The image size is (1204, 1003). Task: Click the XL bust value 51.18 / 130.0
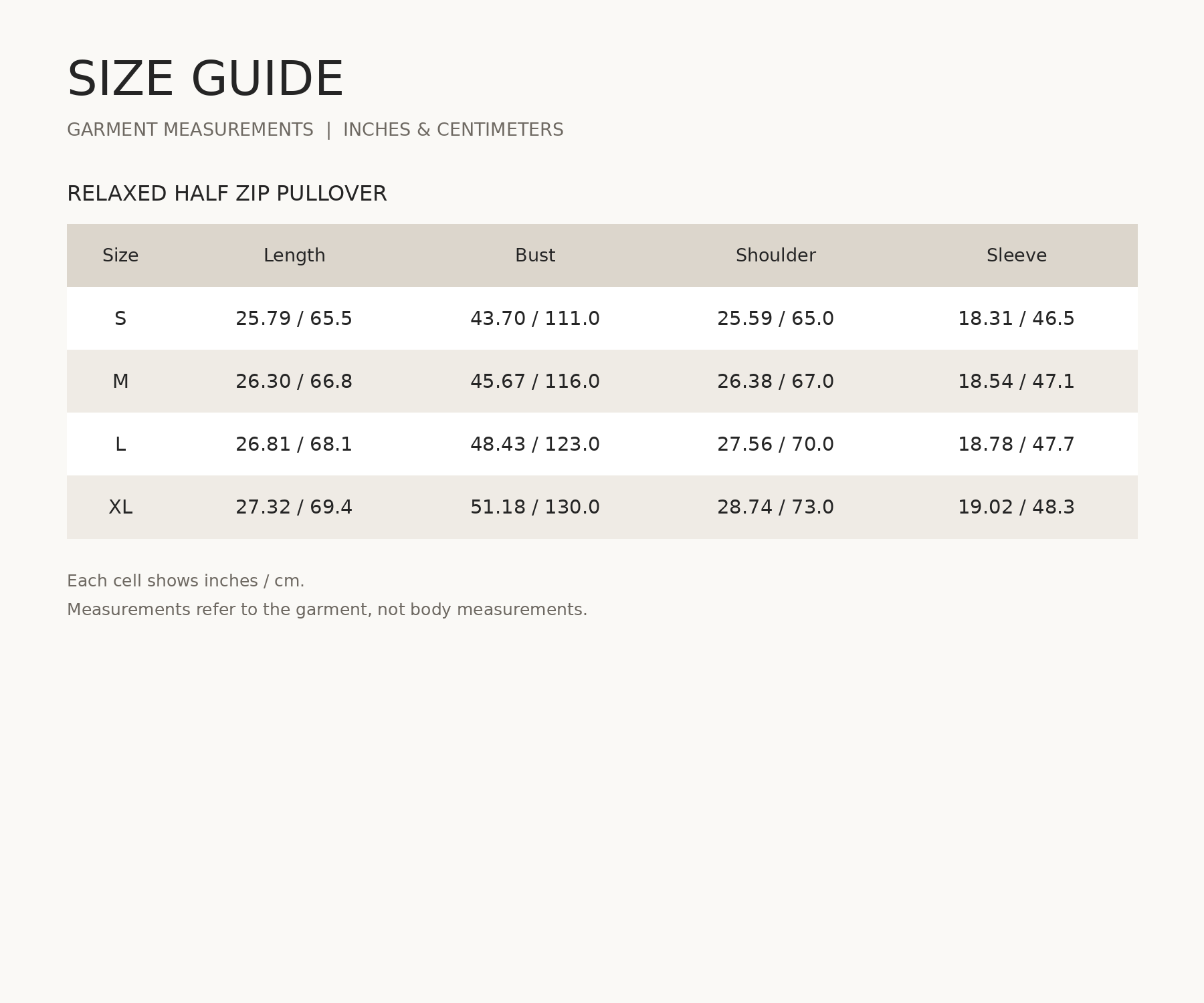pos(535,507)
